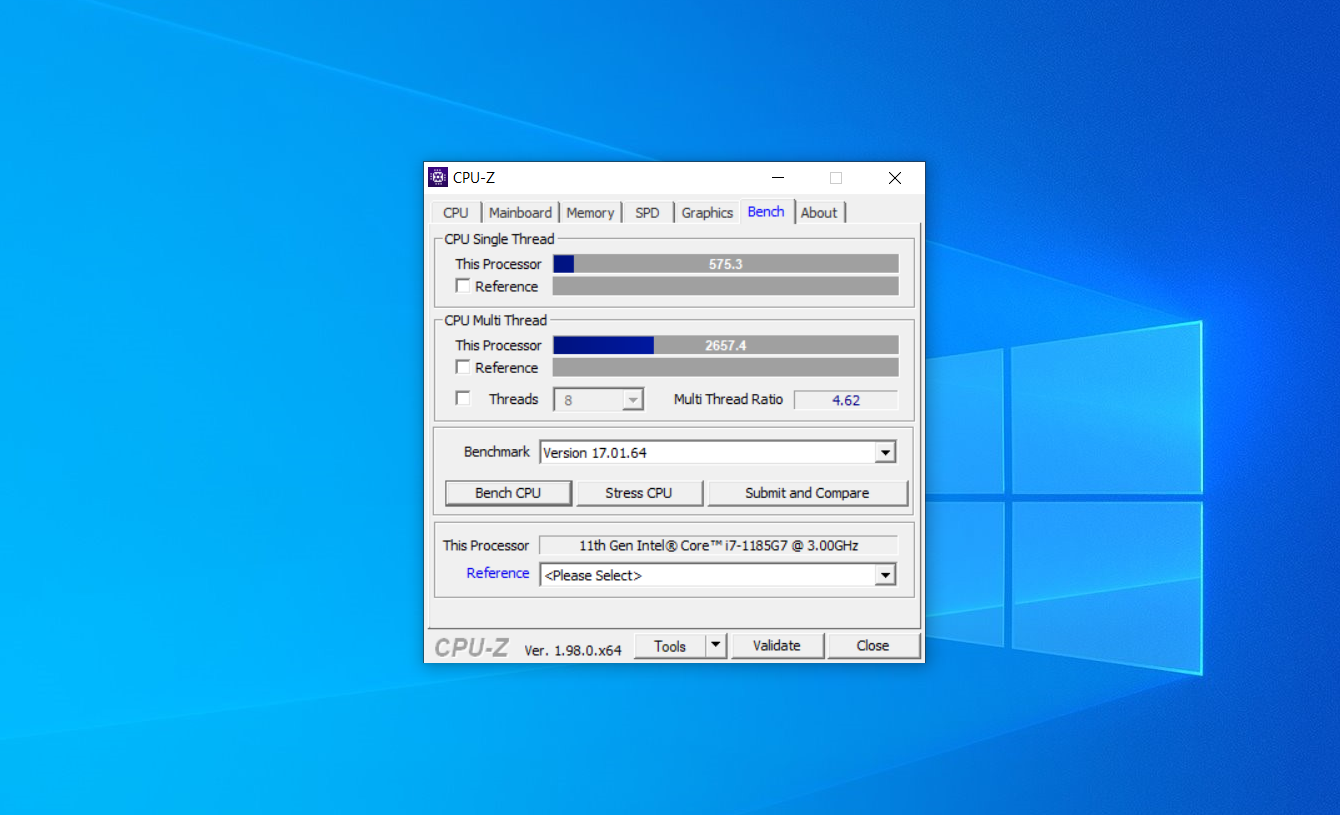The height and width of the screenshot is (815, 1340).
Task: Click the Multi Thread Ratio label
Action: point(728,399)
